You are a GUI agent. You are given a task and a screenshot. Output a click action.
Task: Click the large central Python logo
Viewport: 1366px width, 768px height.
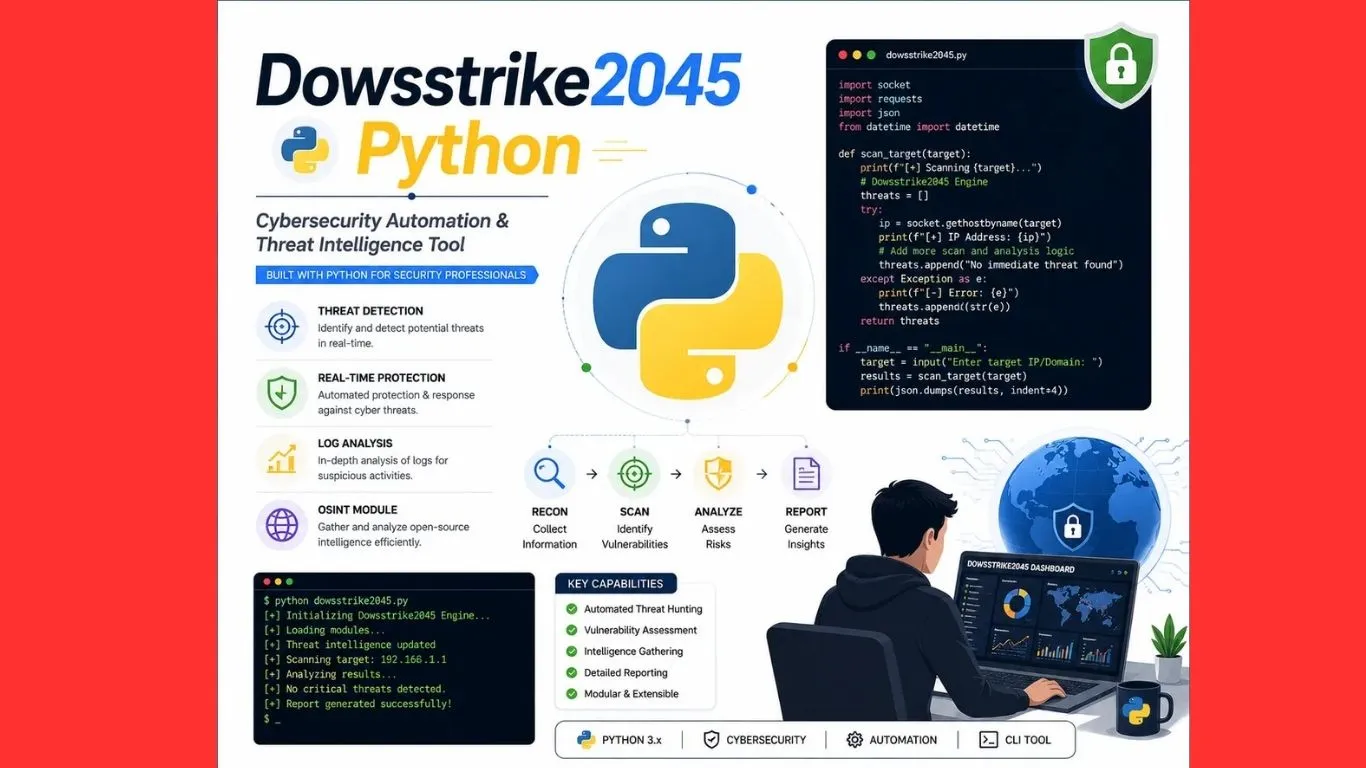point(686,299)
